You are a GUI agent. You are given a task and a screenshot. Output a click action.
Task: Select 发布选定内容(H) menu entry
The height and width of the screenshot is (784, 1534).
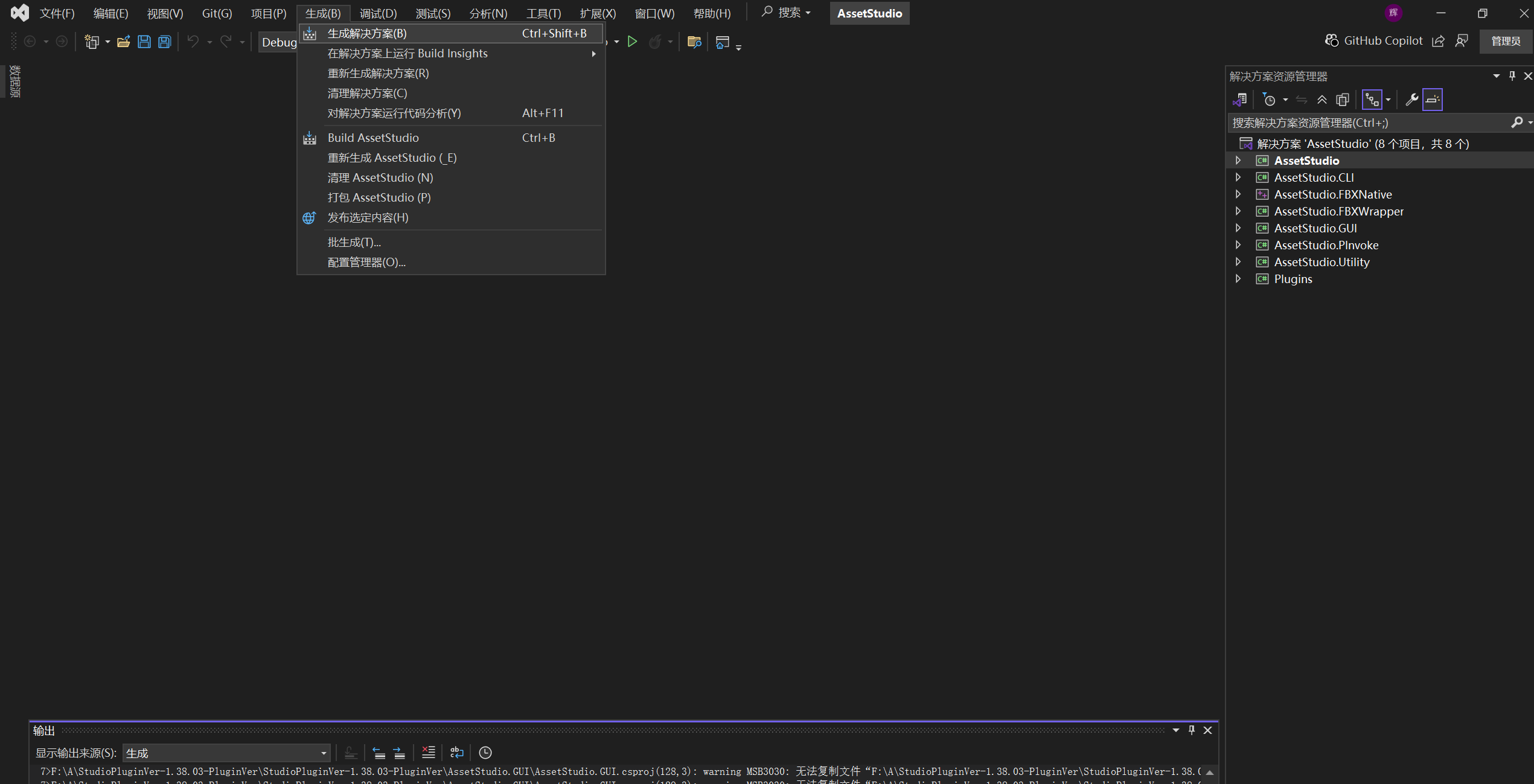click(451, 217)
